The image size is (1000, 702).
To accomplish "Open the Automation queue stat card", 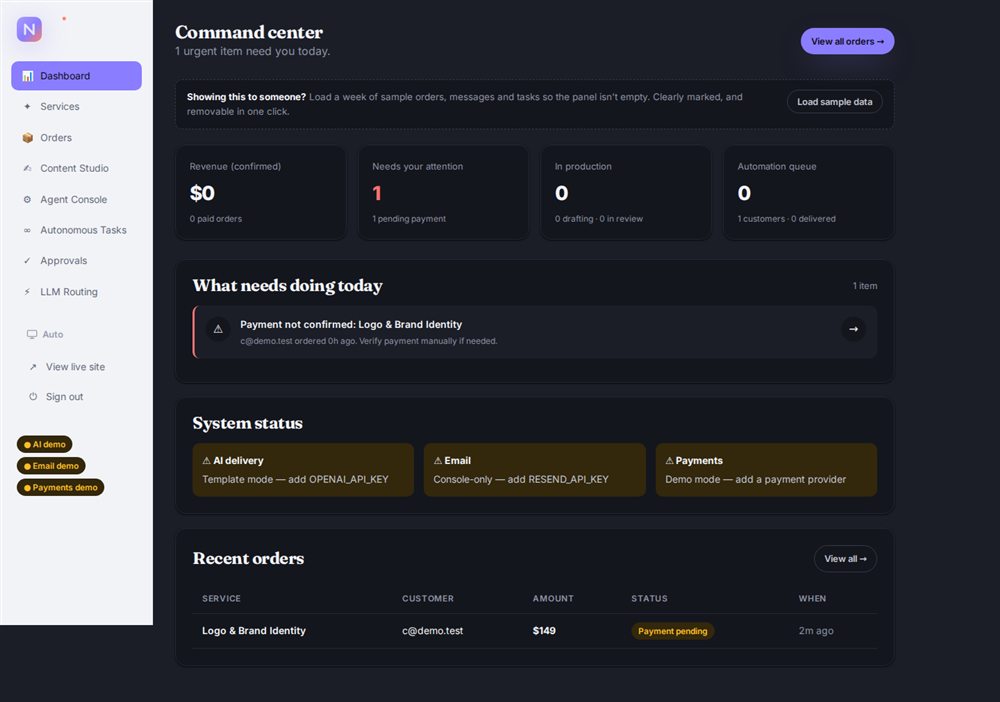I will 809,193.
